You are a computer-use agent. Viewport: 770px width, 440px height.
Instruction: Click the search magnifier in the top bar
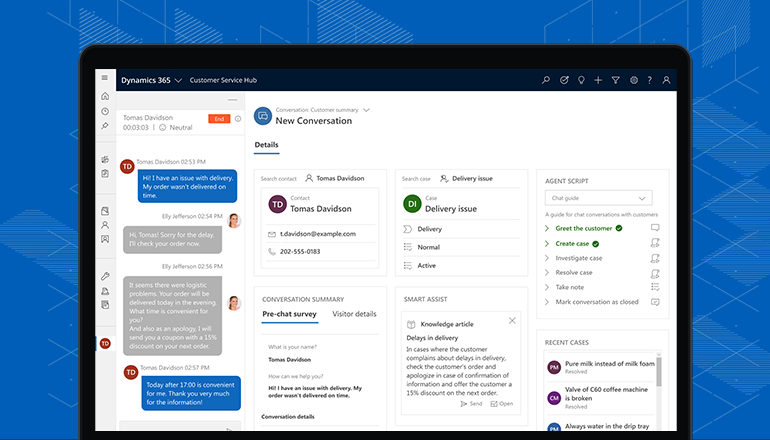(545, 79)
